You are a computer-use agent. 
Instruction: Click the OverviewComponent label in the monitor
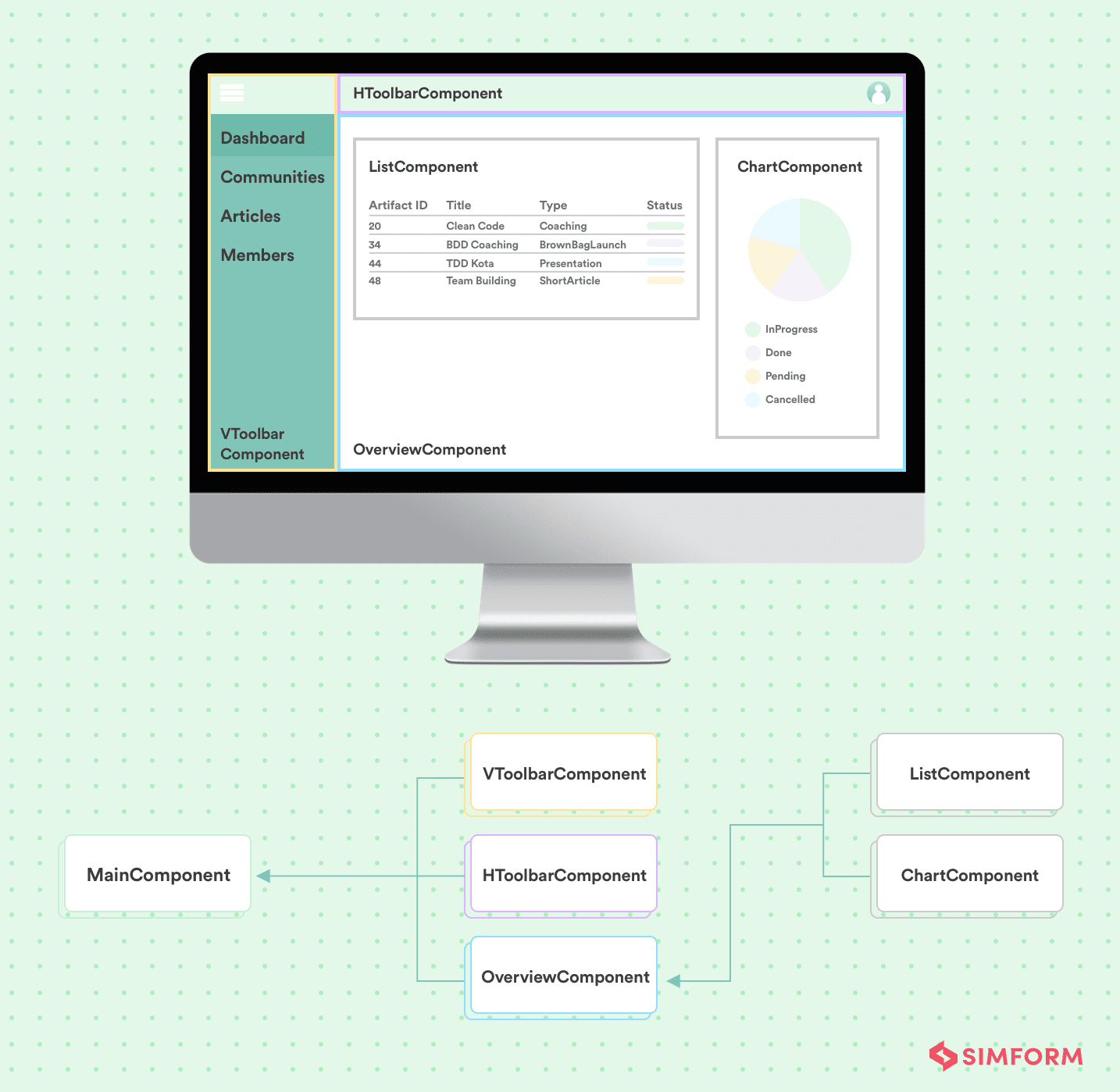[x=430, y=449]
